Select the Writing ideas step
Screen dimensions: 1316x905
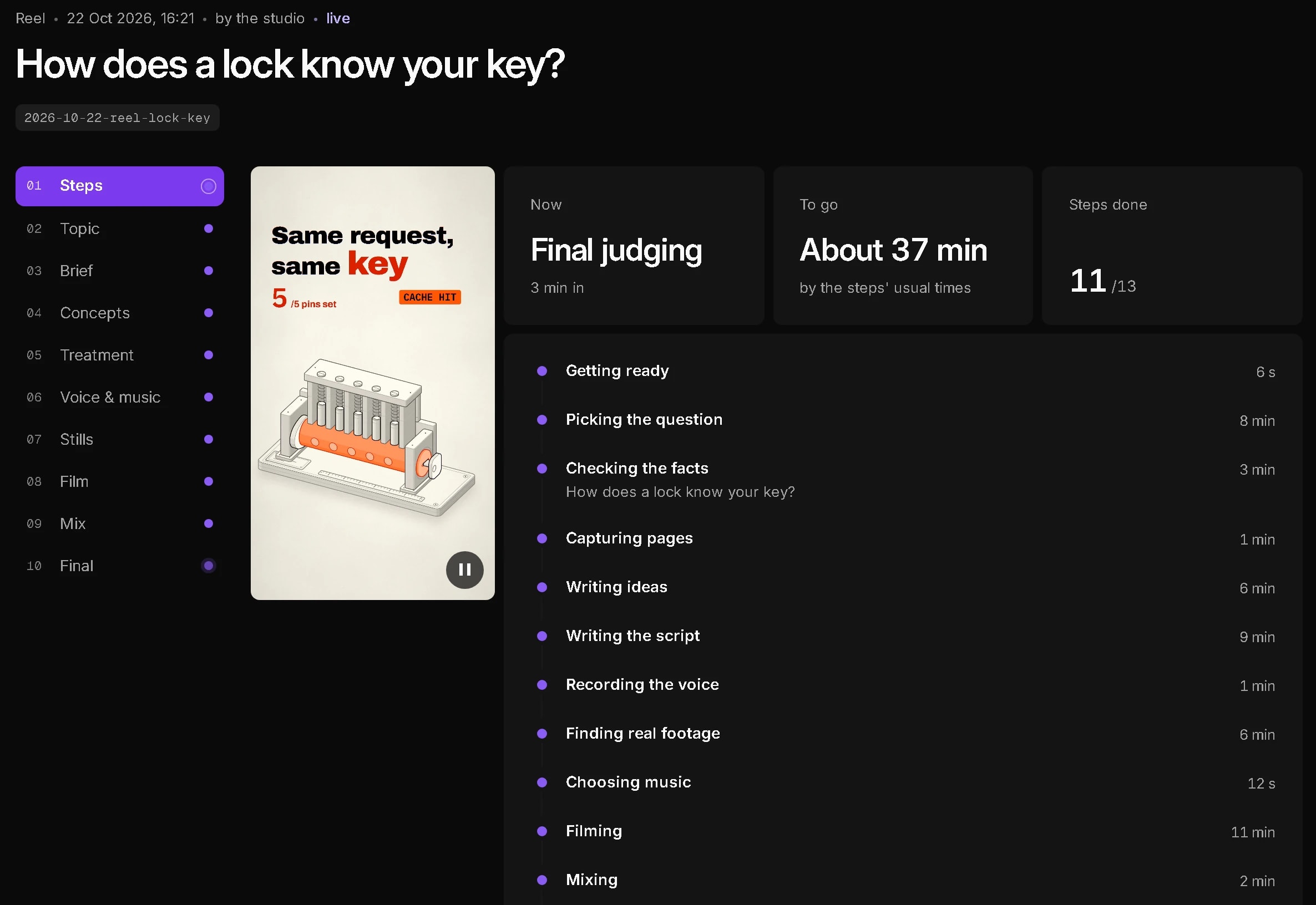coord(903,587)
